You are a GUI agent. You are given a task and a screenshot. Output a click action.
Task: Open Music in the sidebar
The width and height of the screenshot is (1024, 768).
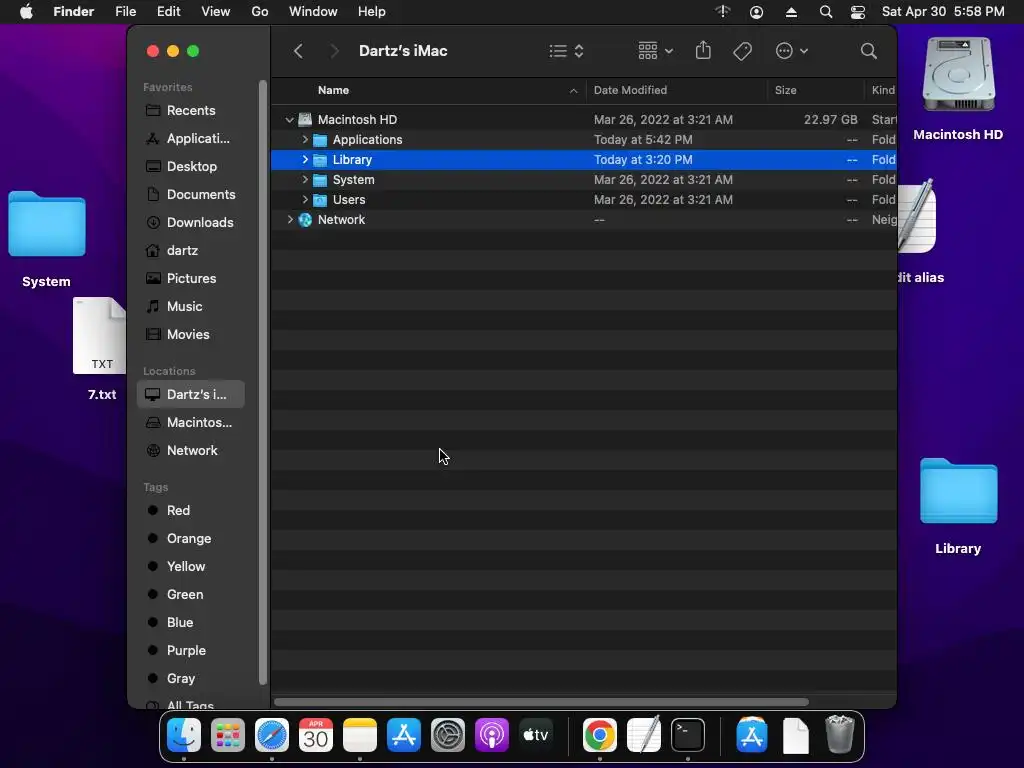tap(191, 306)
